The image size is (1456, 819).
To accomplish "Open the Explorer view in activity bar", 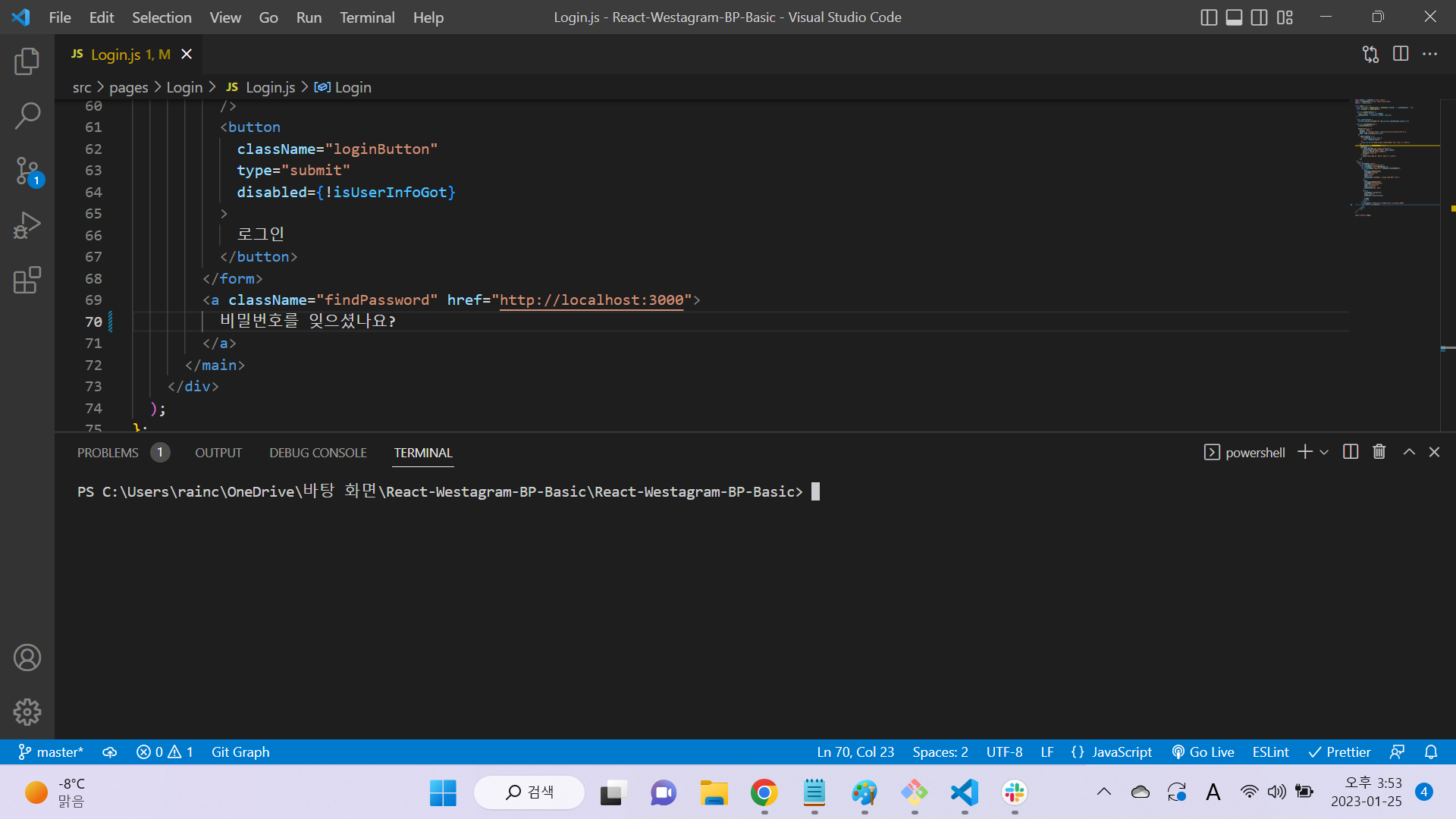I will 27,61.
